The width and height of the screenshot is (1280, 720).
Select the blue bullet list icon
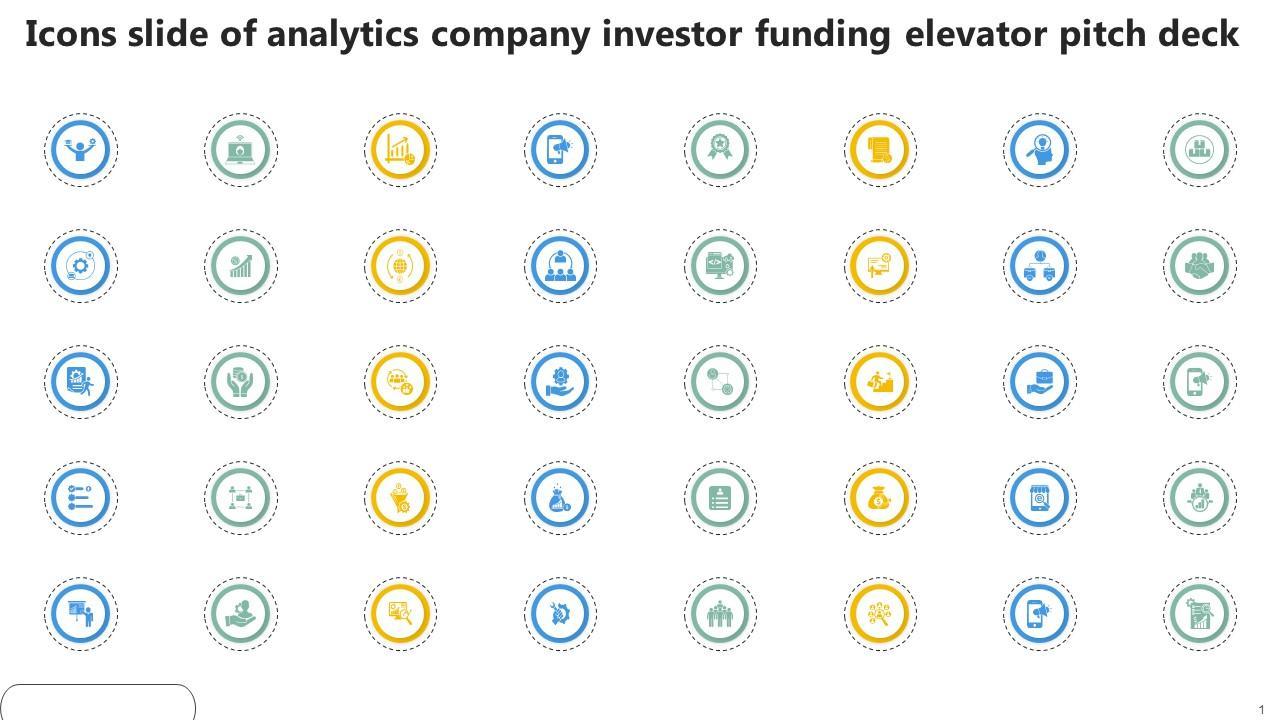click(x=80, y=497)
